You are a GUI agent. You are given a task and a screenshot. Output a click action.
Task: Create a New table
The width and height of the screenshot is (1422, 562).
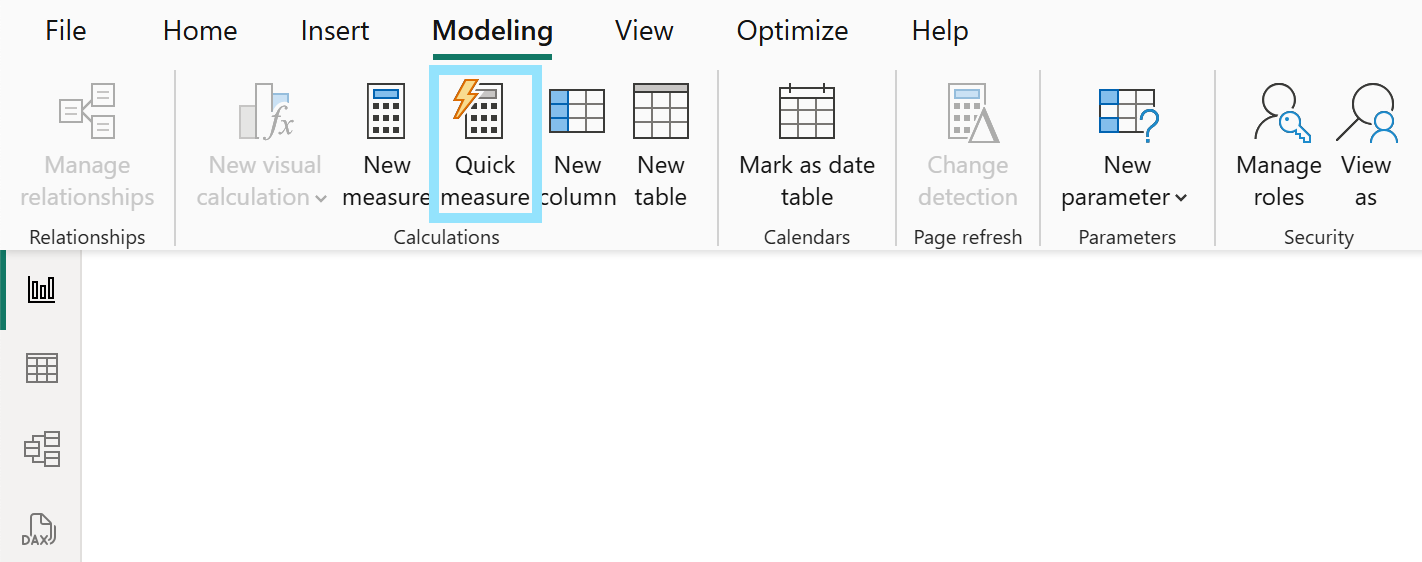pos(661,110)
